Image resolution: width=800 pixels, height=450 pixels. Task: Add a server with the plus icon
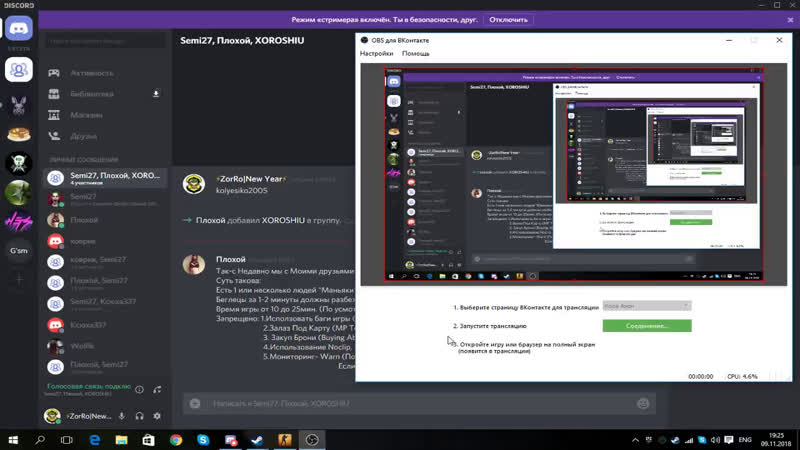point(19,280)
